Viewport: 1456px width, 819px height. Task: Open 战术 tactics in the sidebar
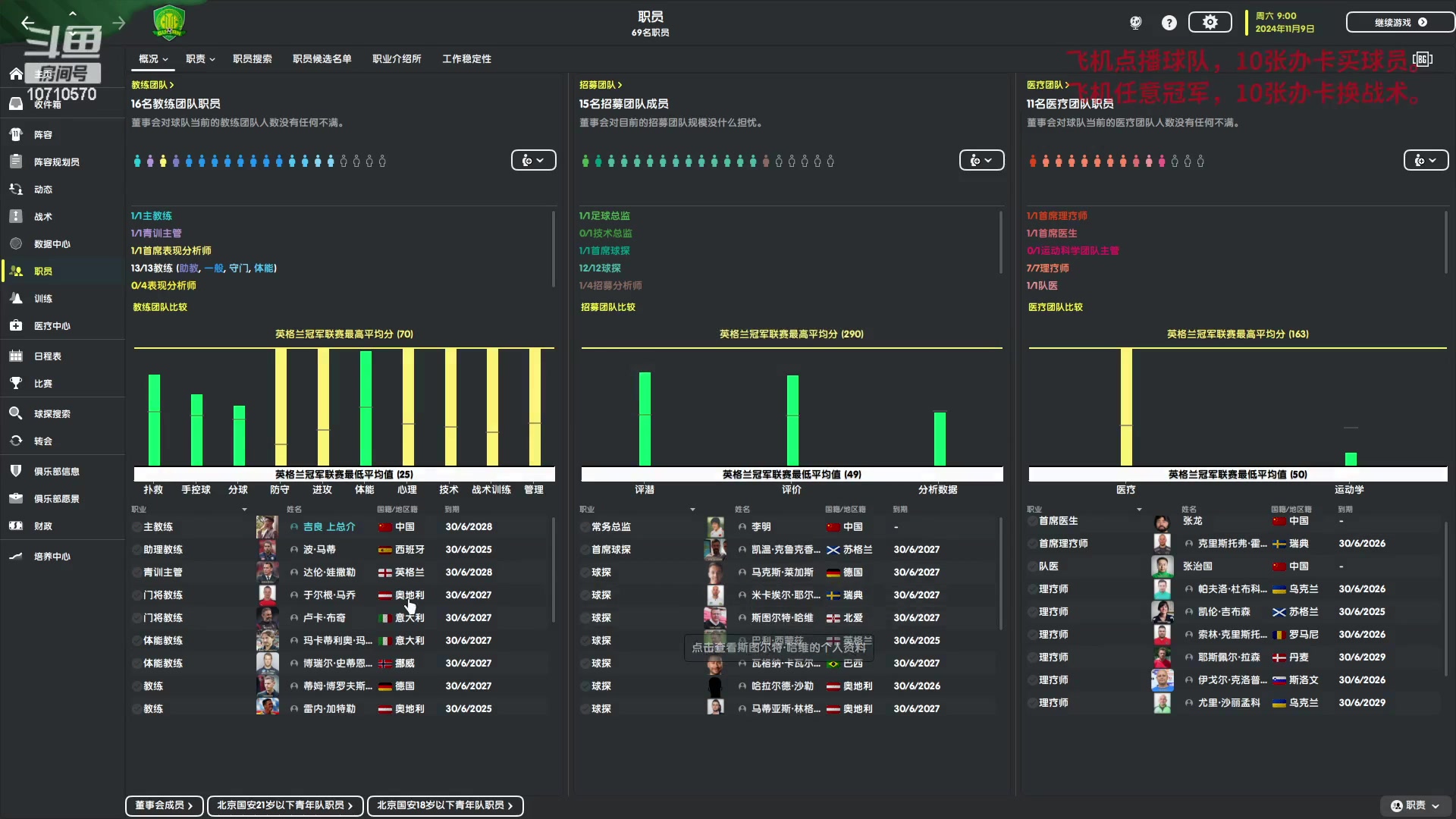pyautogui.click(x=43, y=217)
